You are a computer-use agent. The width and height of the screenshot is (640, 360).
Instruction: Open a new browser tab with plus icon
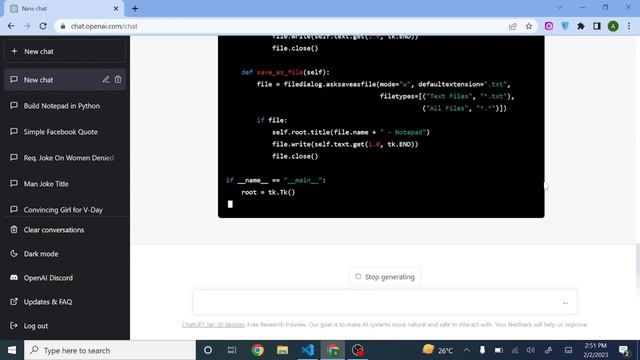(135, 8)
